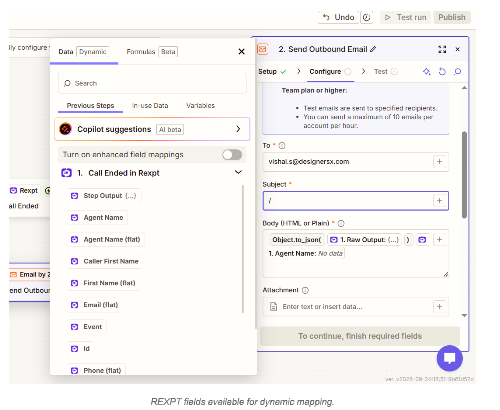Pick the Agent Name (flat) field
Screen dimensions: 500x410
(x=106, y=240)
